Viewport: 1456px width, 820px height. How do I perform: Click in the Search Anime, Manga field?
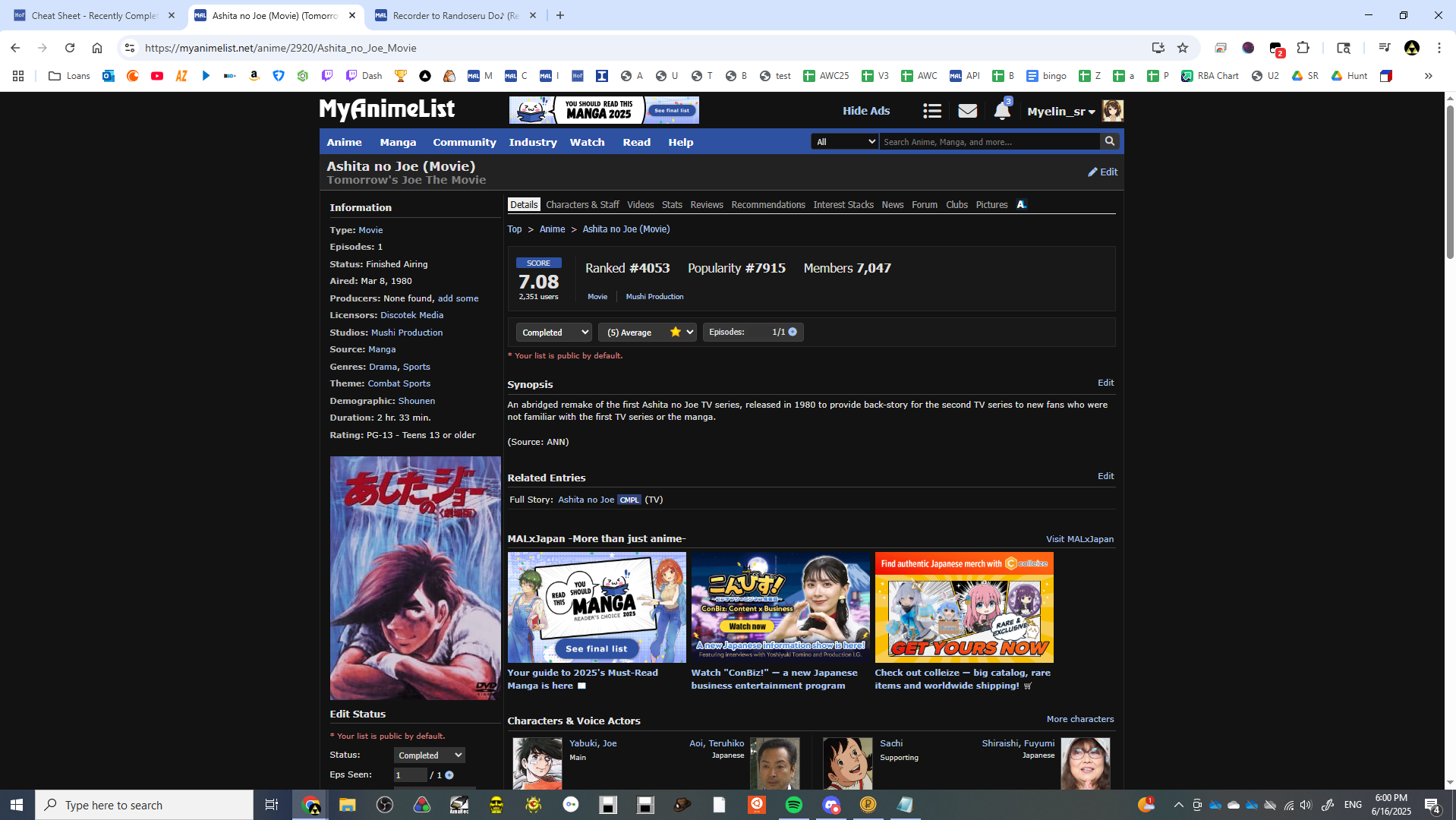coord(990,141)
